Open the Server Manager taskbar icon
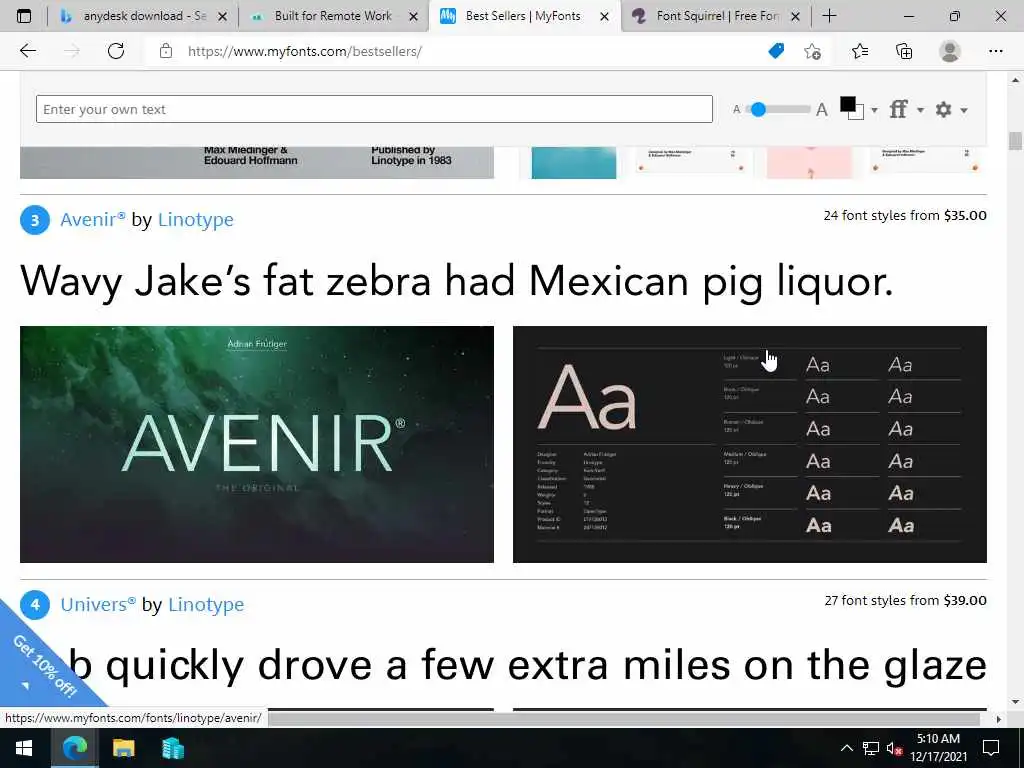This screenshot has width=1024, height=768. (172, 748)
